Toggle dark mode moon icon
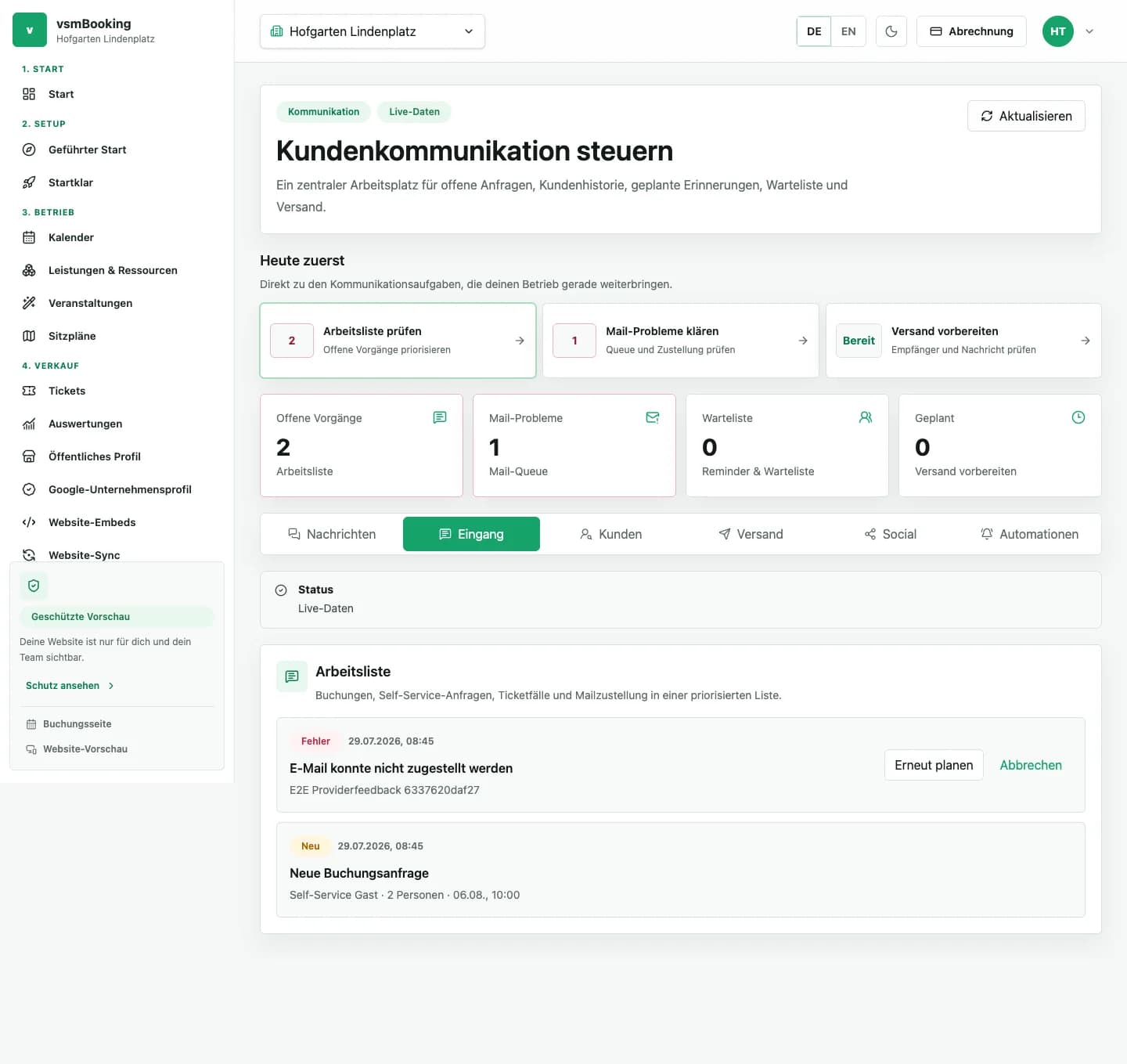This screenshot has width=1127, height=1064. (891, 31)
